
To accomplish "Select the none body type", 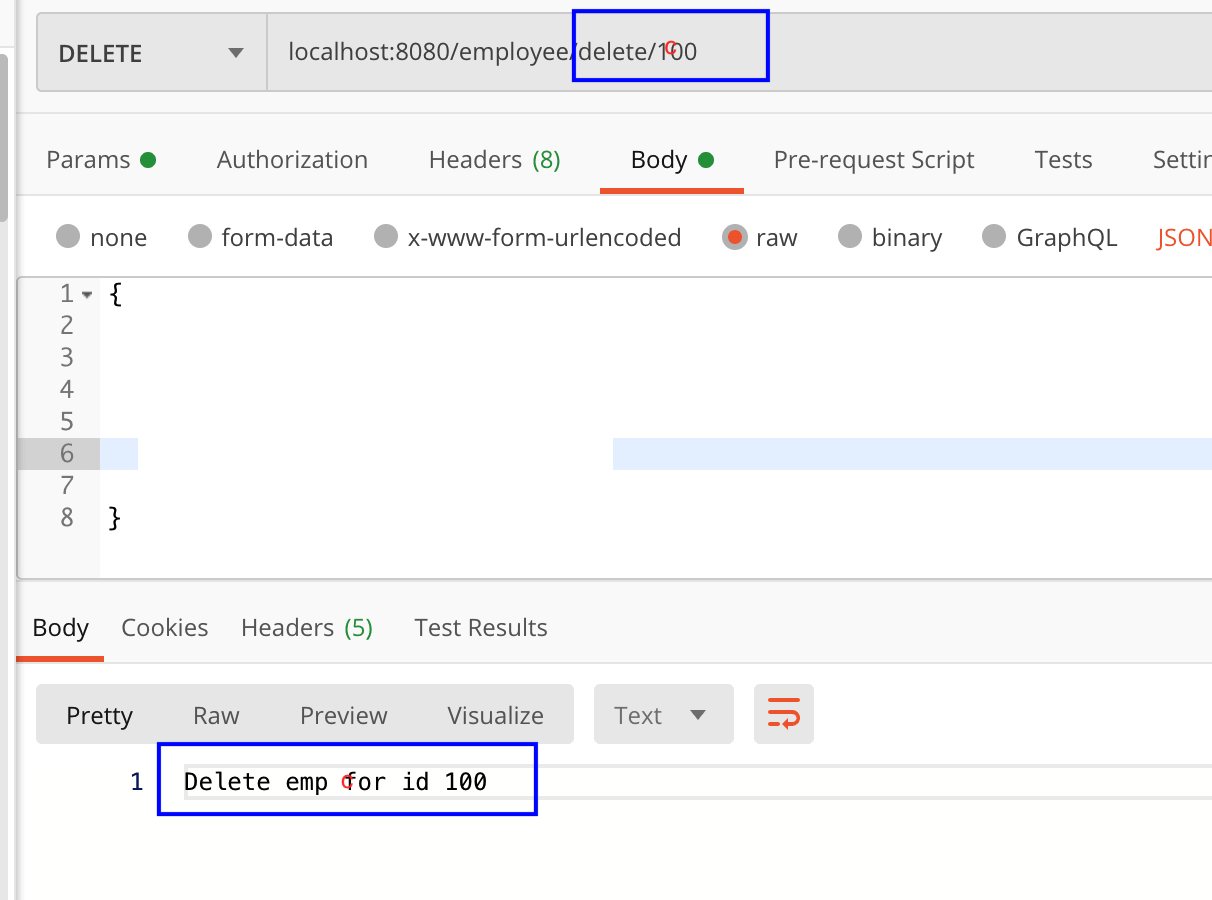I will [x=101, y=237].
